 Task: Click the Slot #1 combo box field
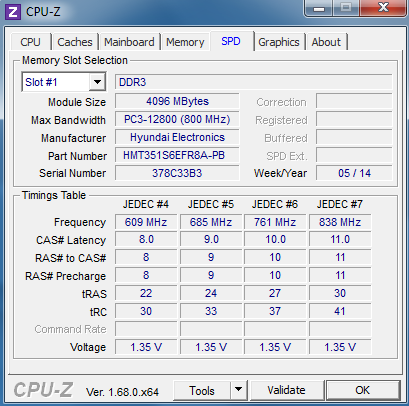[x=64, y=82]
